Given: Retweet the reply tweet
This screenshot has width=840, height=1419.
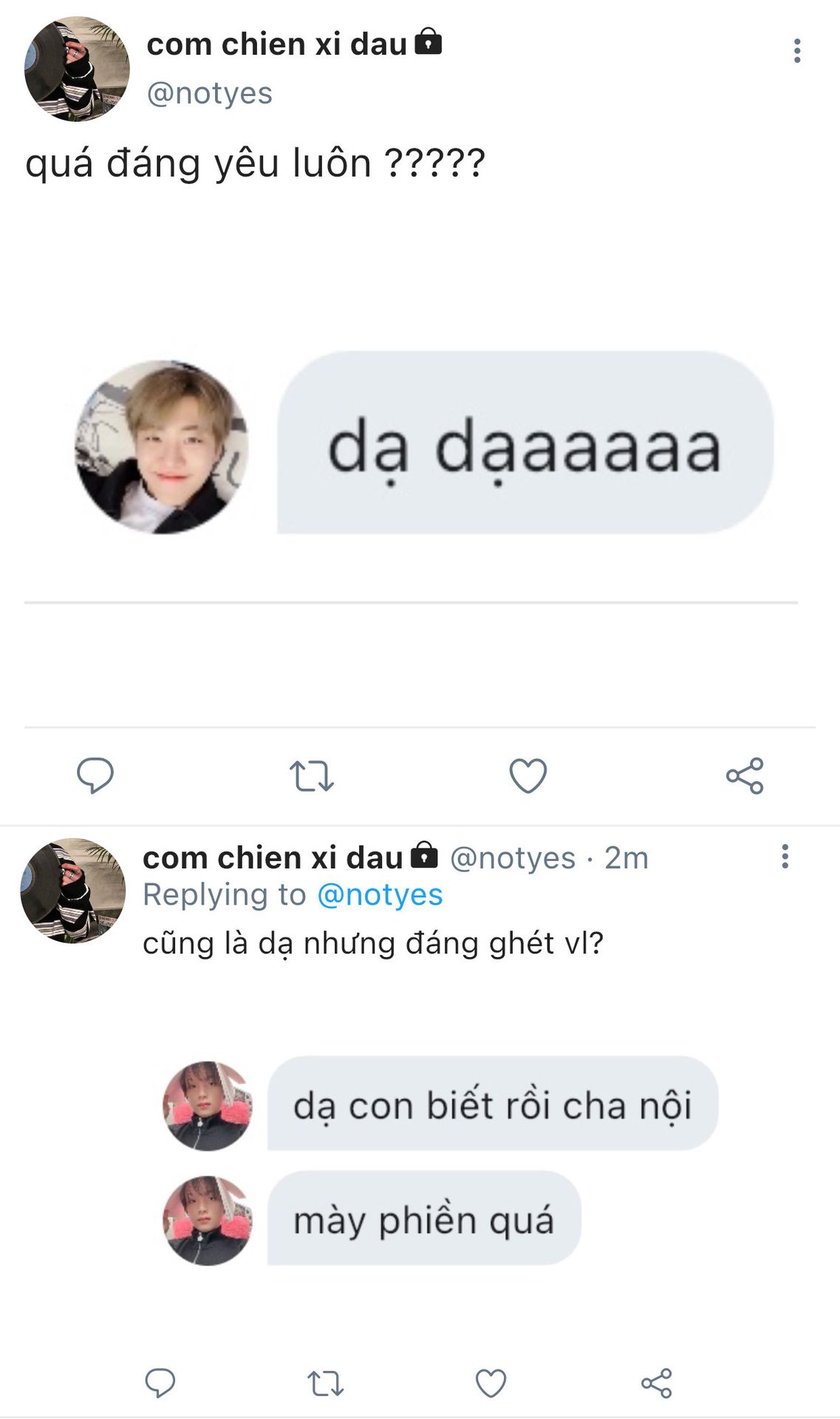Looking at the screenshot, I should 325,1384.
